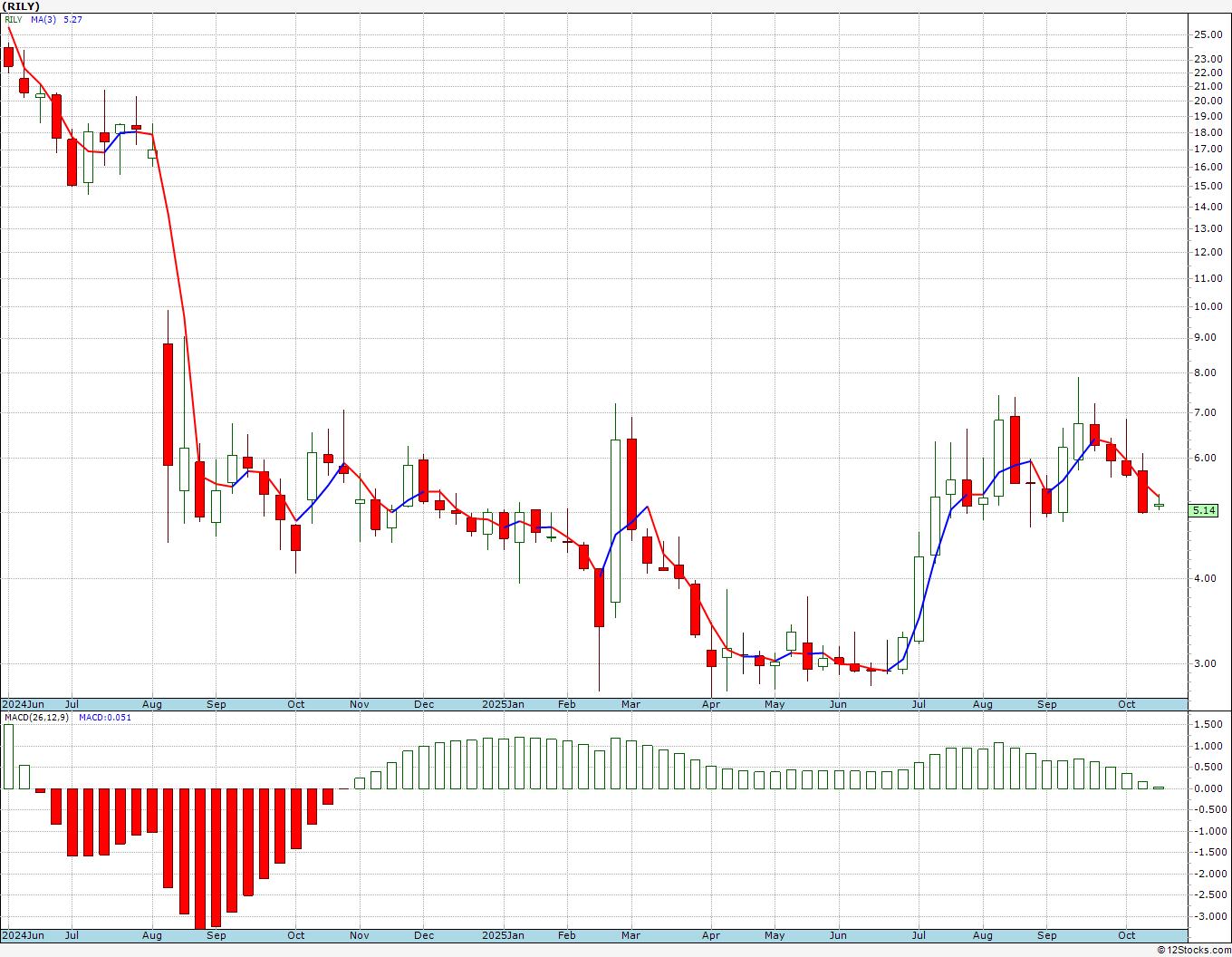Select the 25.00 price axis label
This screenshot has height=957, width=1232.
pos(1208,34)
